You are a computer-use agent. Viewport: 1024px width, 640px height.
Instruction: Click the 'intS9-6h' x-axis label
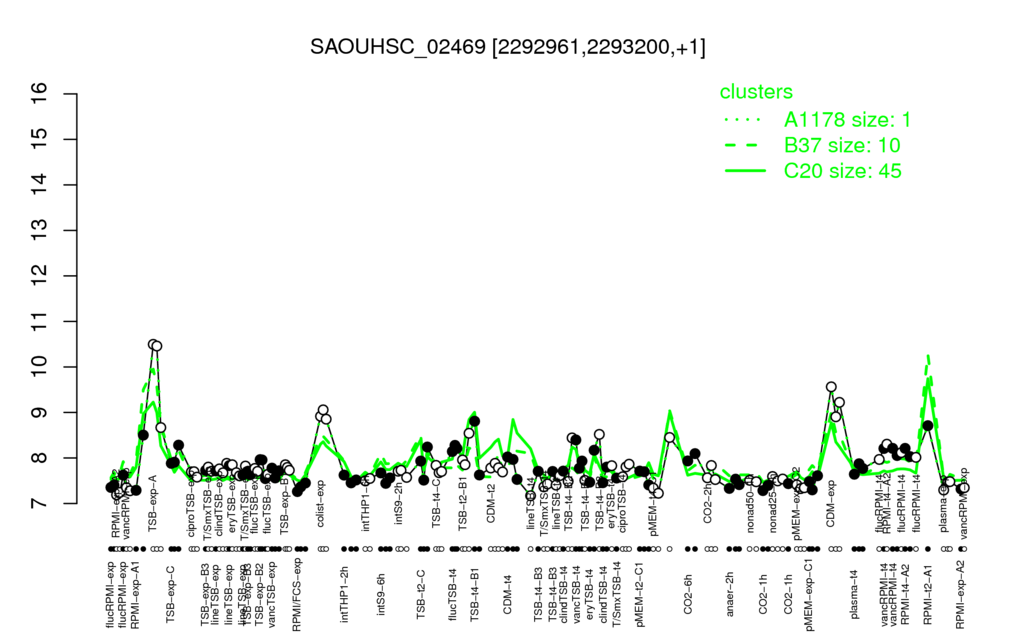coord(382,594)
